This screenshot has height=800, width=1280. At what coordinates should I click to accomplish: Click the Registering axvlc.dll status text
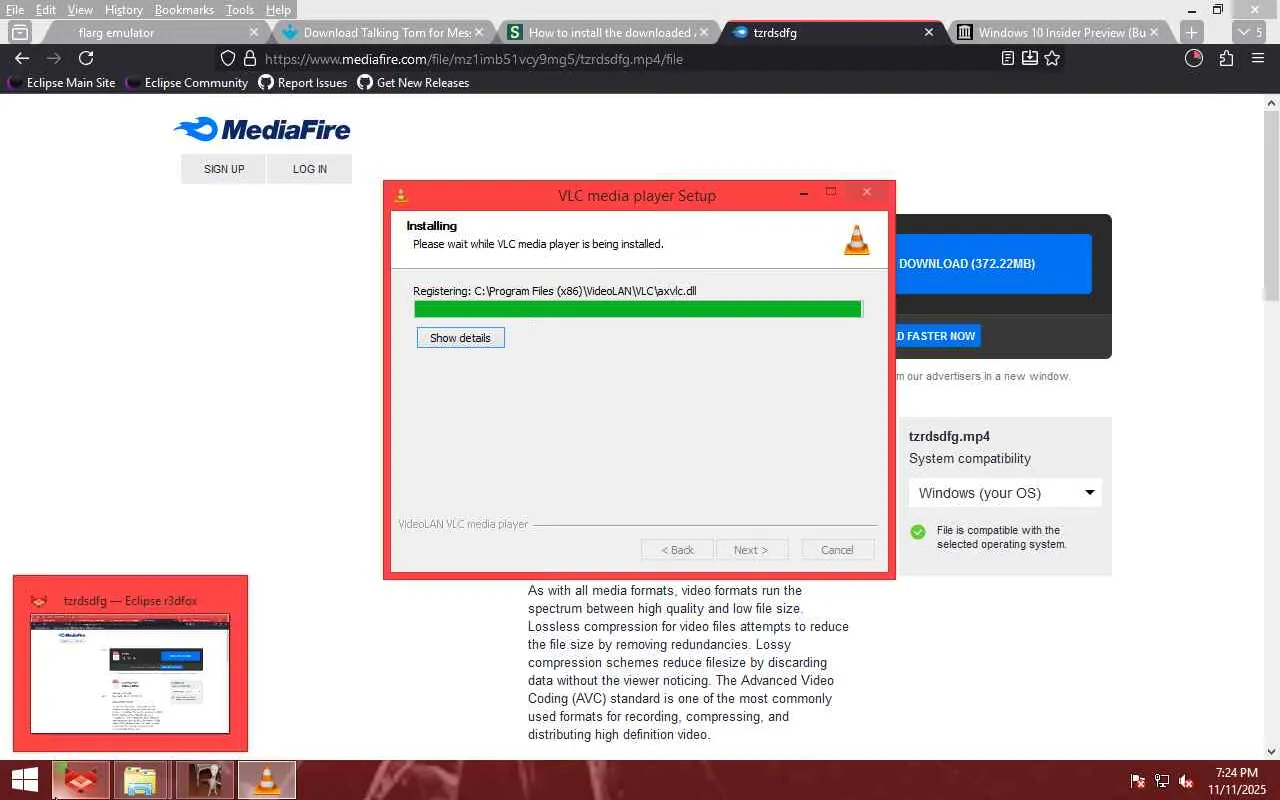[555, 291]
